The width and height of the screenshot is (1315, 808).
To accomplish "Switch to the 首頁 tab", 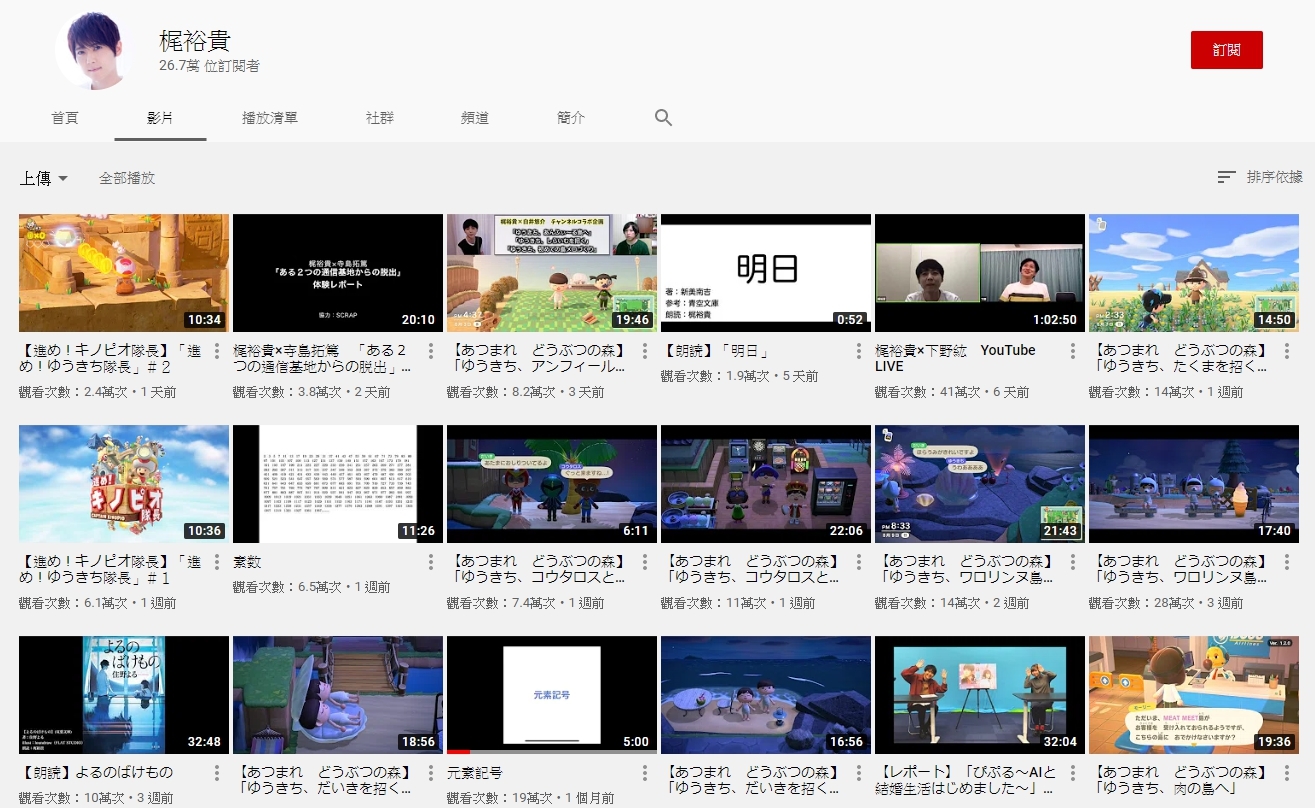I will 65,118.
